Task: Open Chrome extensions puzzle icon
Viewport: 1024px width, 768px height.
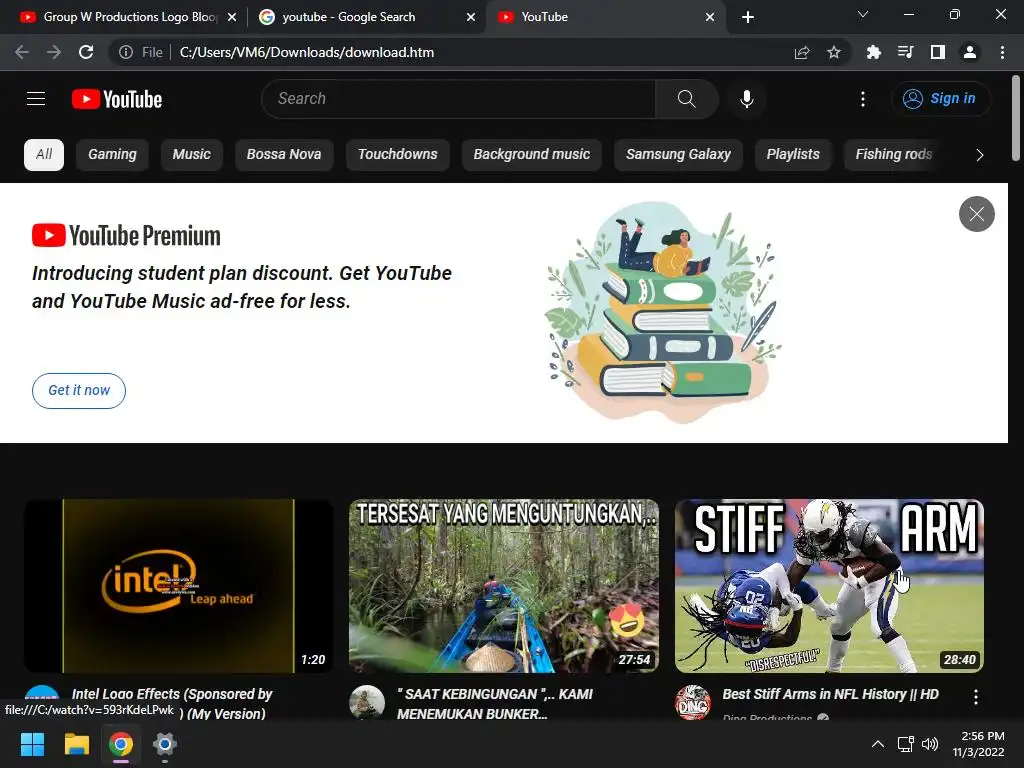Action: point(873,52)
